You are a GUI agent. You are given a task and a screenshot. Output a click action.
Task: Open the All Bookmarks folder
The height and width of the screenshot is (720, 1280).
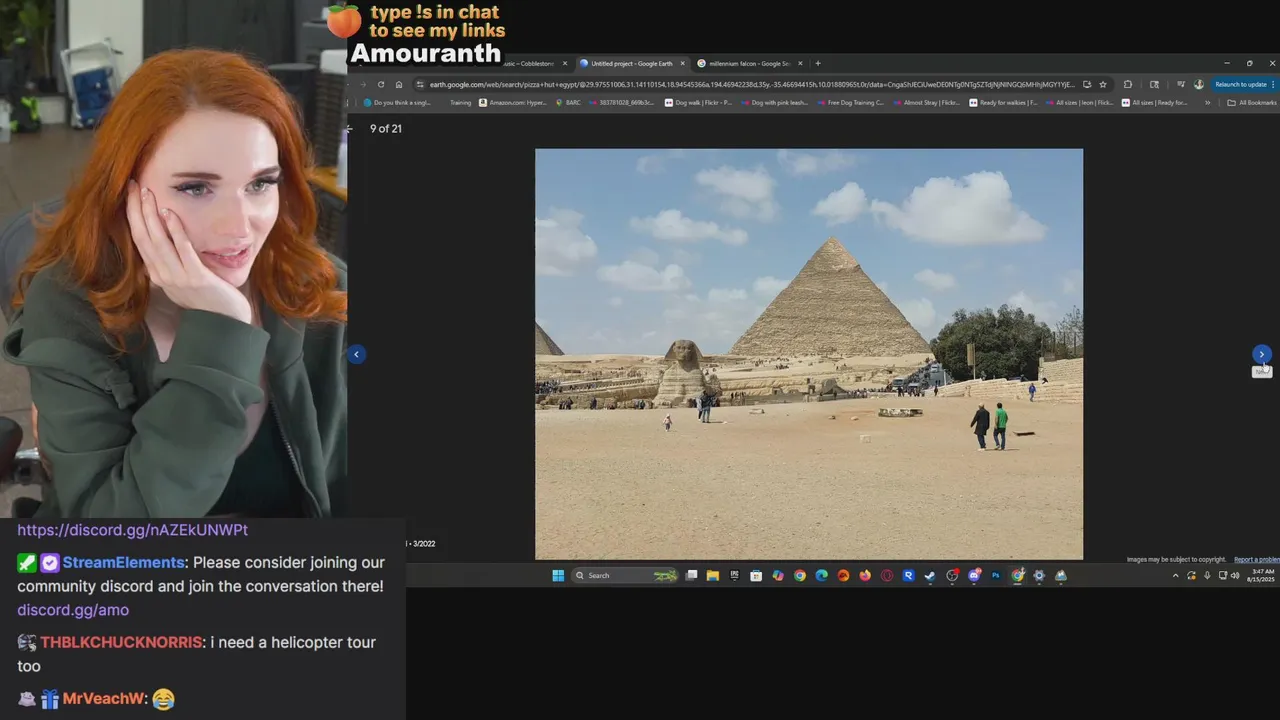pyautogui.click(x=1252, y=102)
